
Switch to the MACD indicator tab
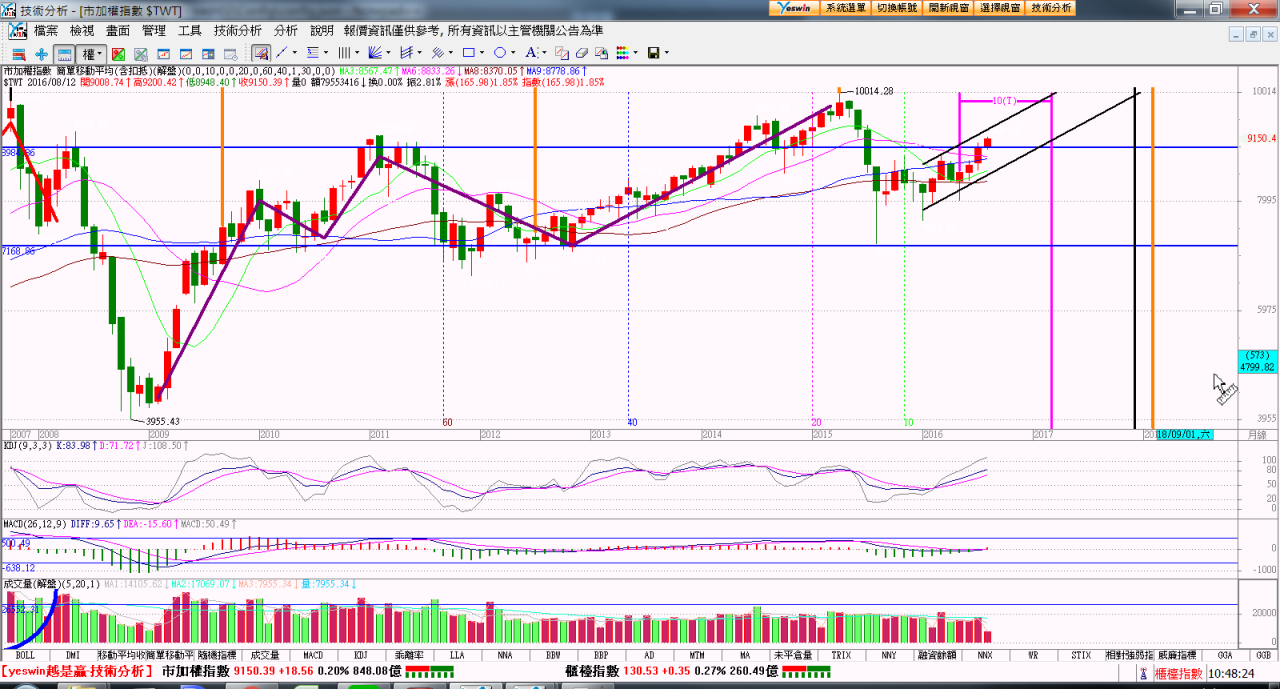[x=311, y=655]
